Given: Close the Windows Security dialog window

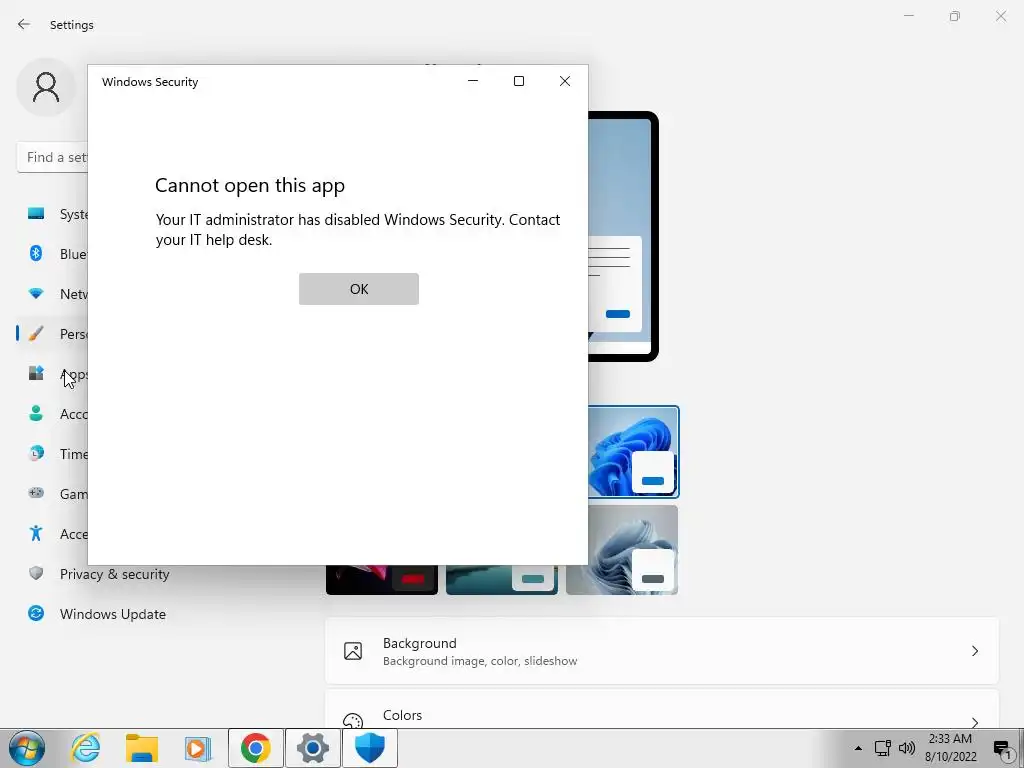Looking at the screenshot, I should [565, 81].
